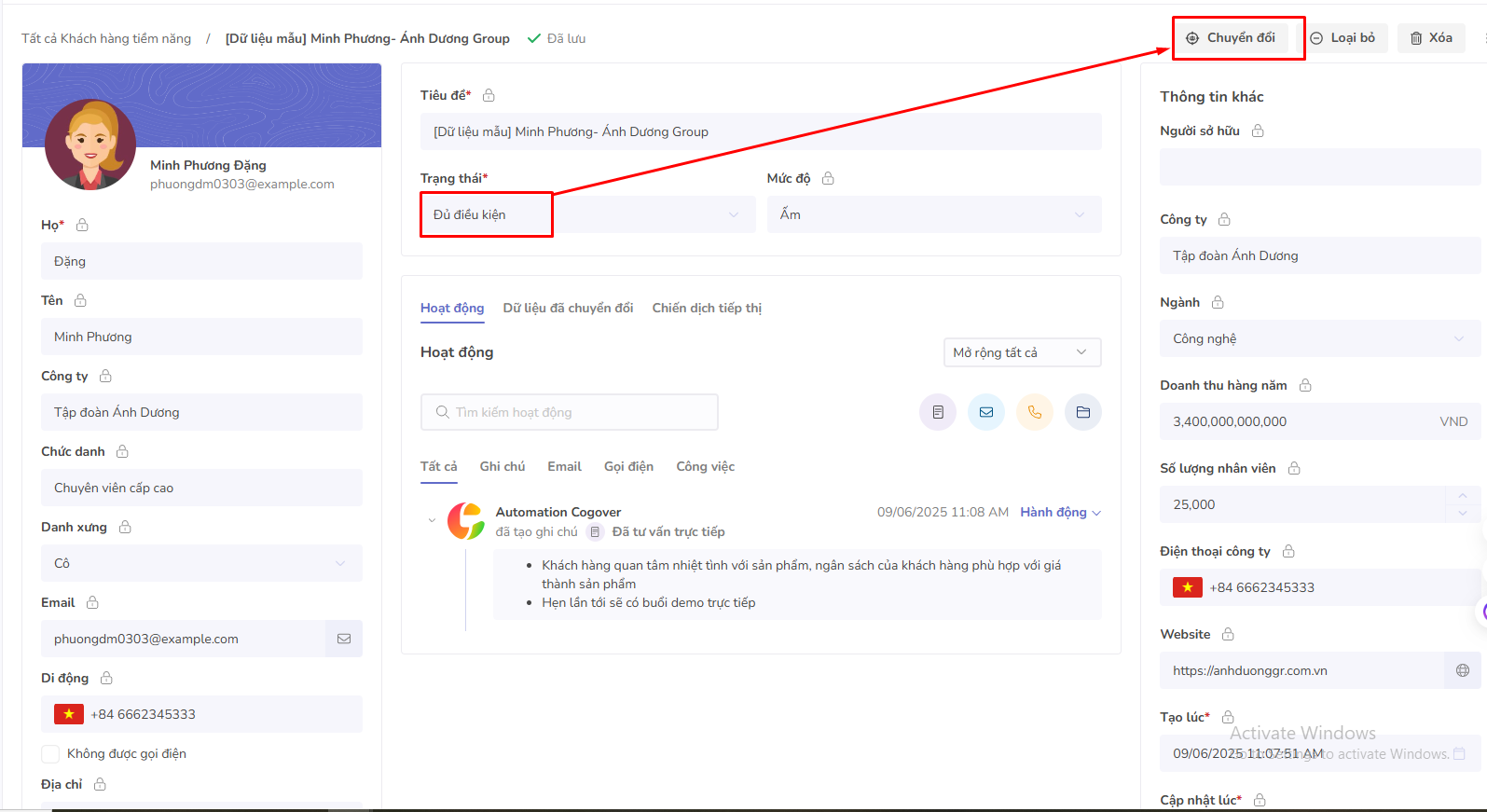Decrease the Số lượng nhân viên stepper

[x=1462, y=513]
